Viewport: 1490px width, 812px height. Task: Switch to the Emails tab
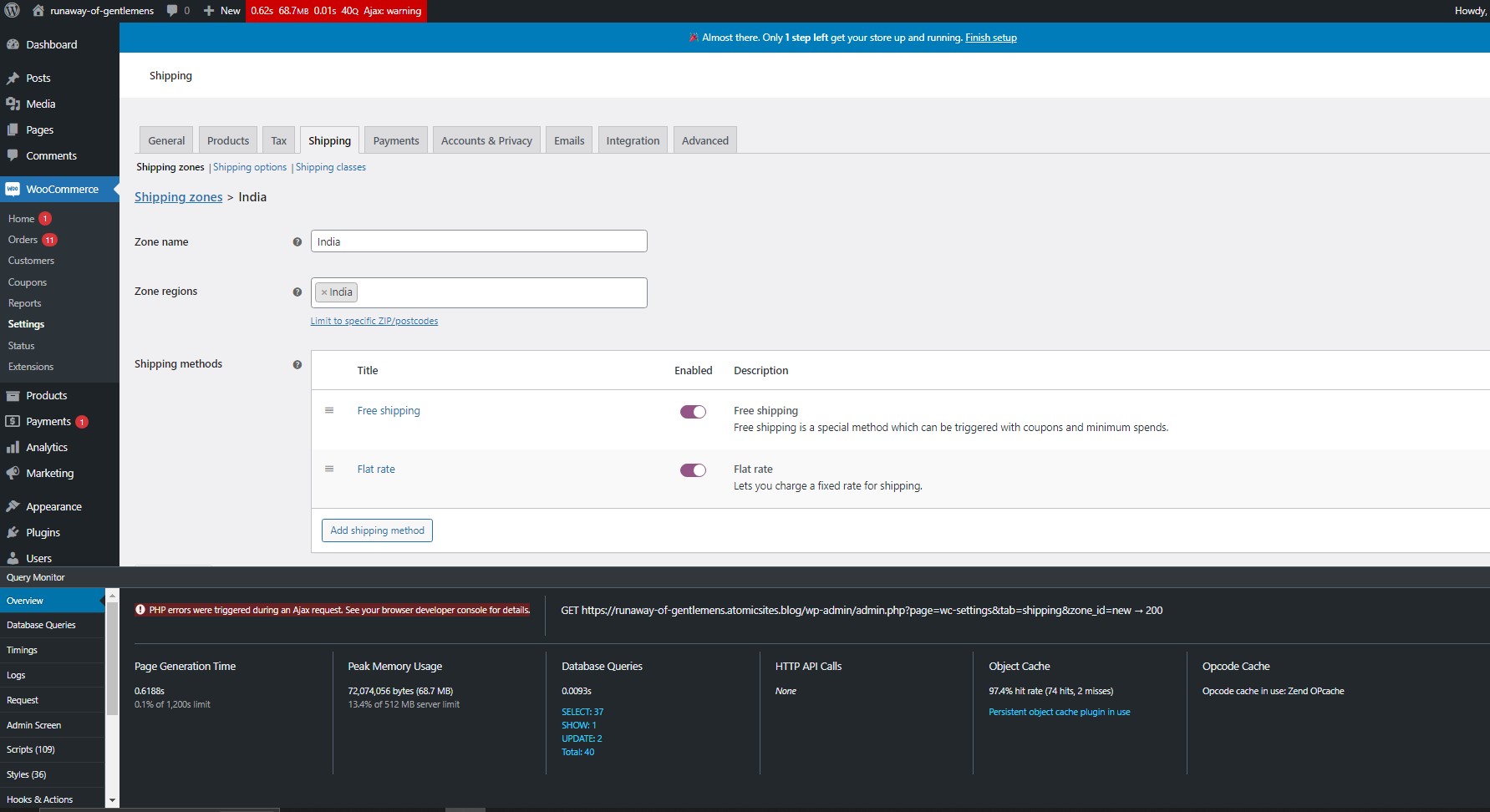pos(569,140)
